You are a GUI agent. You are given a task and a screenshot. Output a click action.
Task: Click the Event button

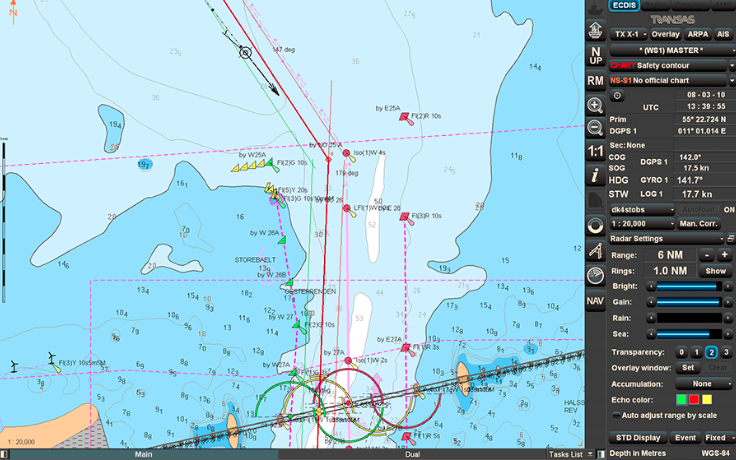pyautogui.click(x=685, y=438)
